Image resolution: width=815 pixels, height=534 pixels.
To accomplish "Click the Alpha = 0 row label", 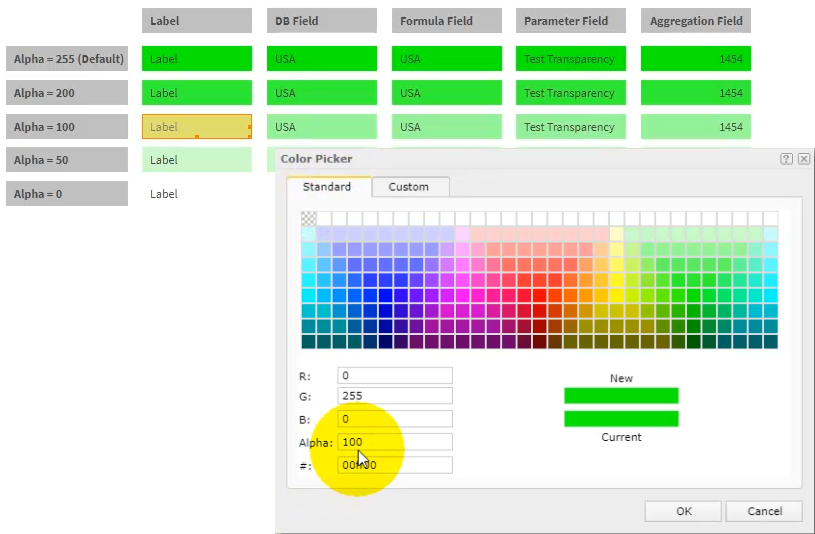I will (67, 193).
